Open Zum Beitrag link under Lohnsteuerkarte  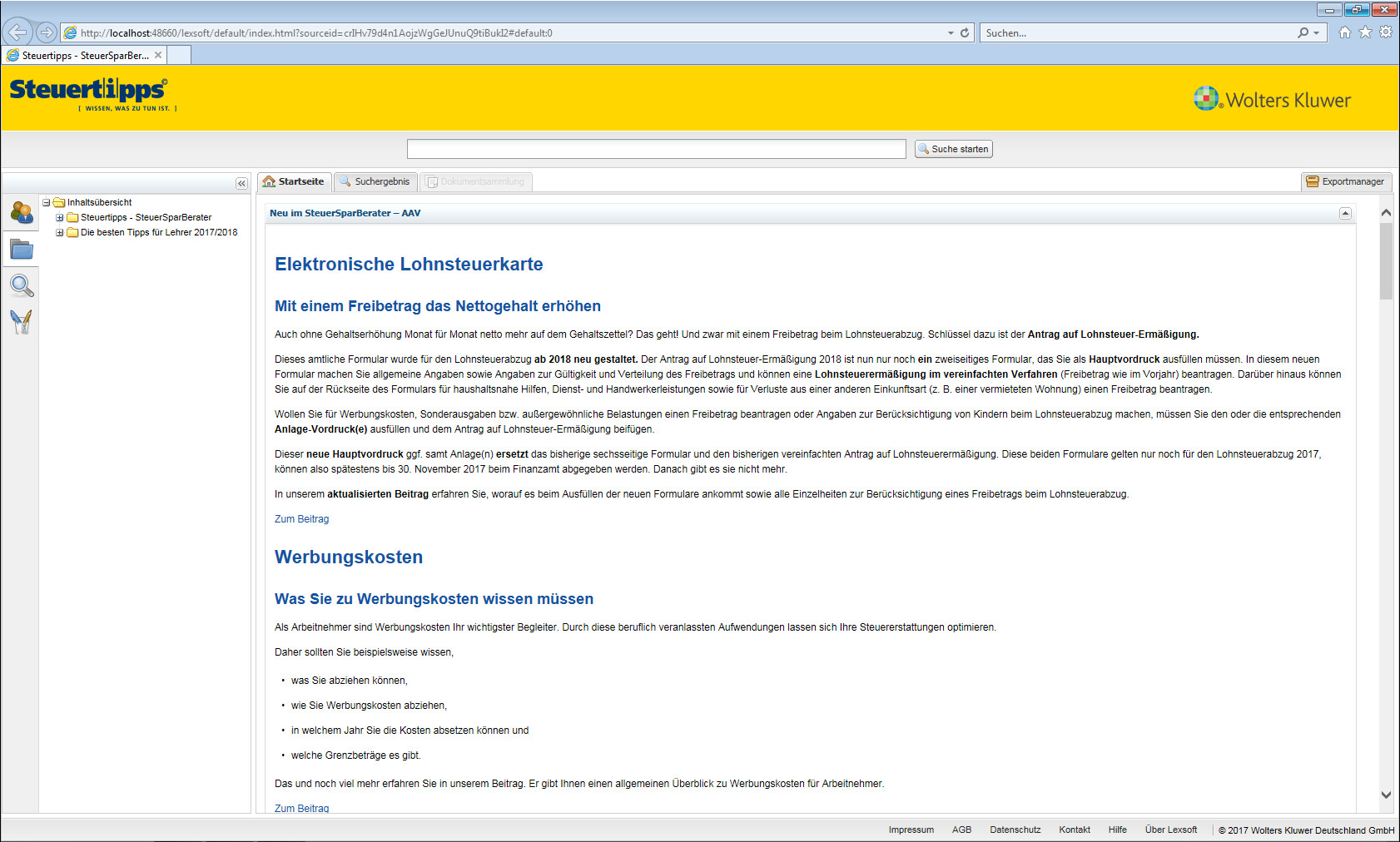pyautogui.click(x=301, y=519)
